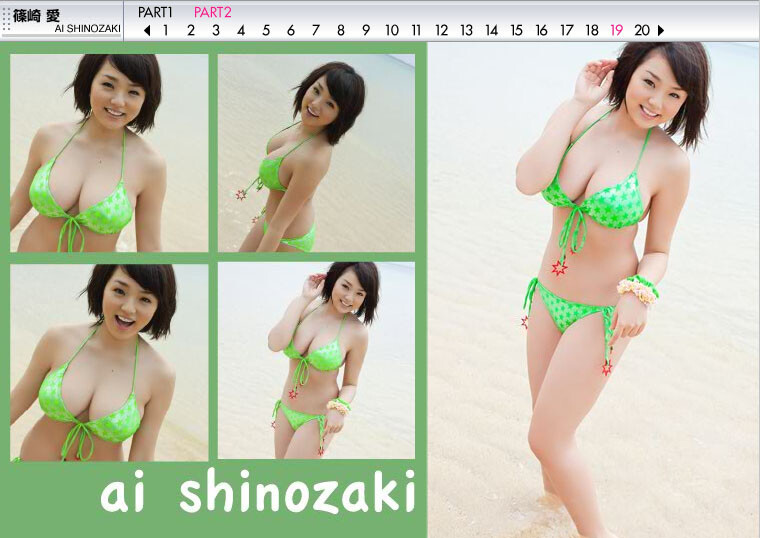Jump to the last page, 20

642,31
